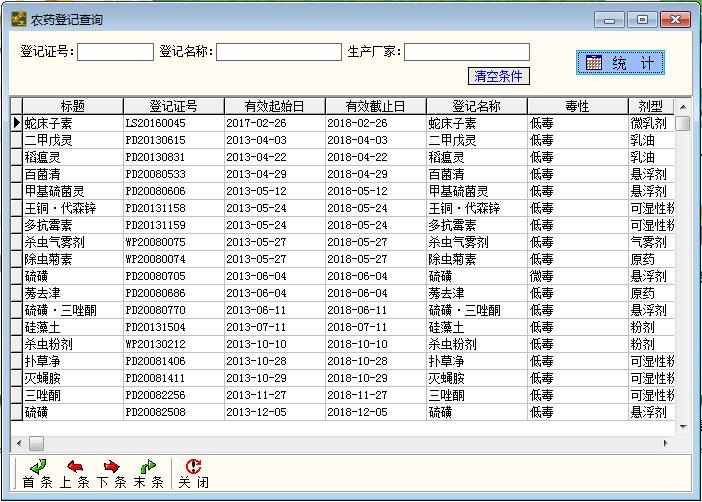This screenshot has width=702, height=502.
Task: Click the 清空条件 clear conditions button
Action: (500, 76)
